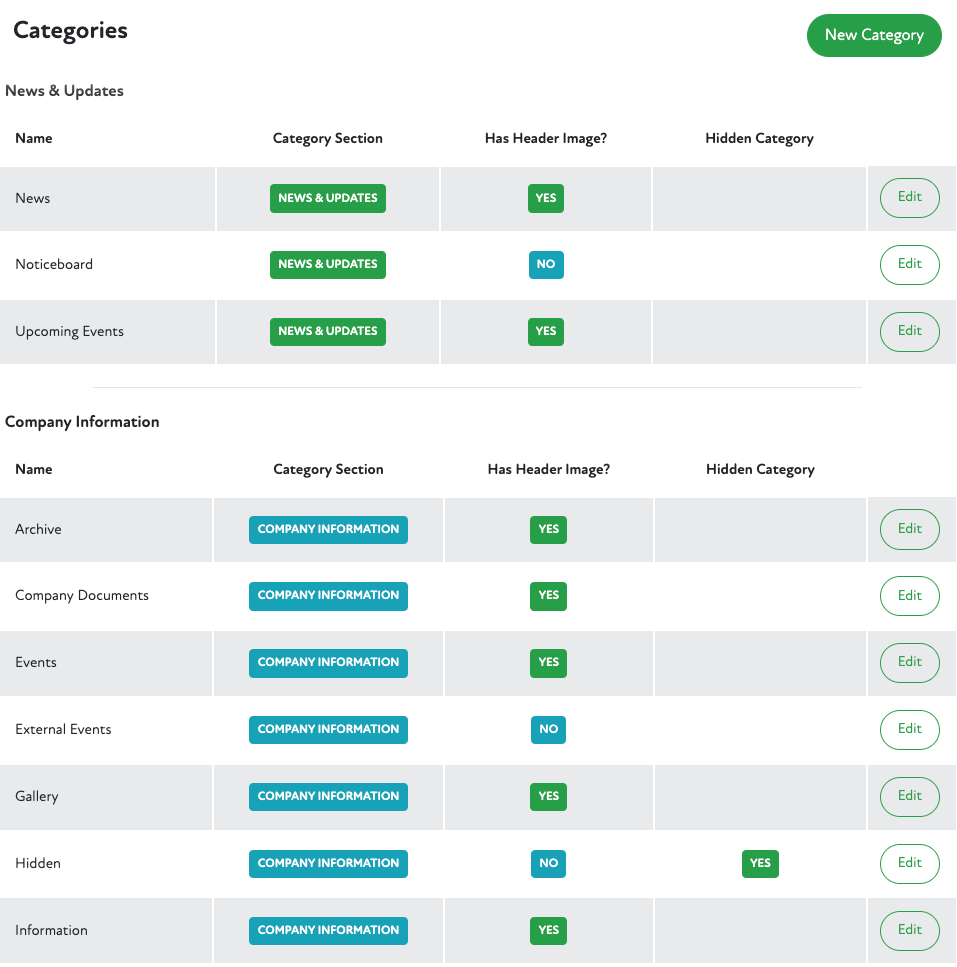Screen dimensions: 957x967
Task: Click External Events' NO header image badge
Action: tap(548, 730)
